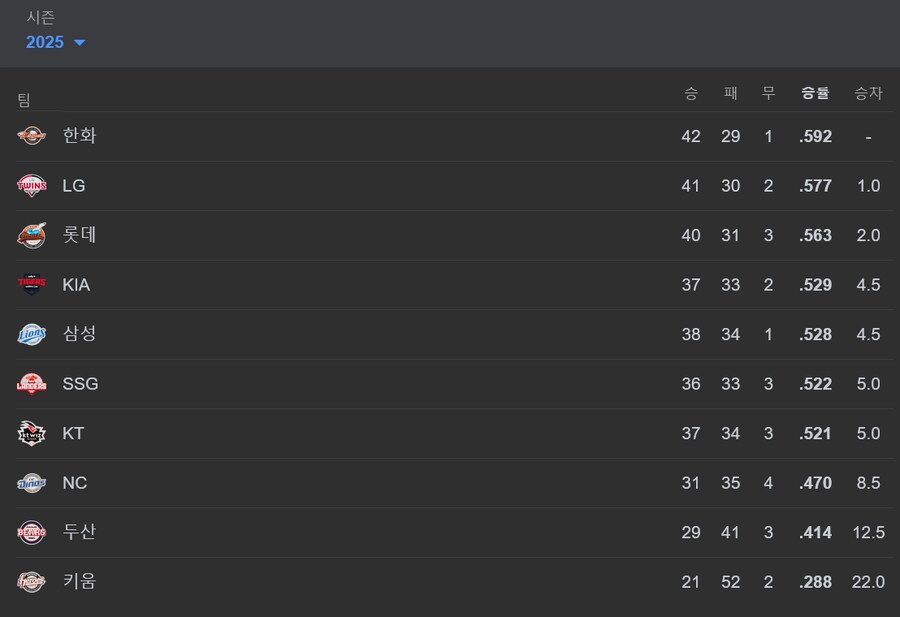This screenshot has width=900, height=617.
Task: Select the 키움 team name
Action: click(79, 581)
